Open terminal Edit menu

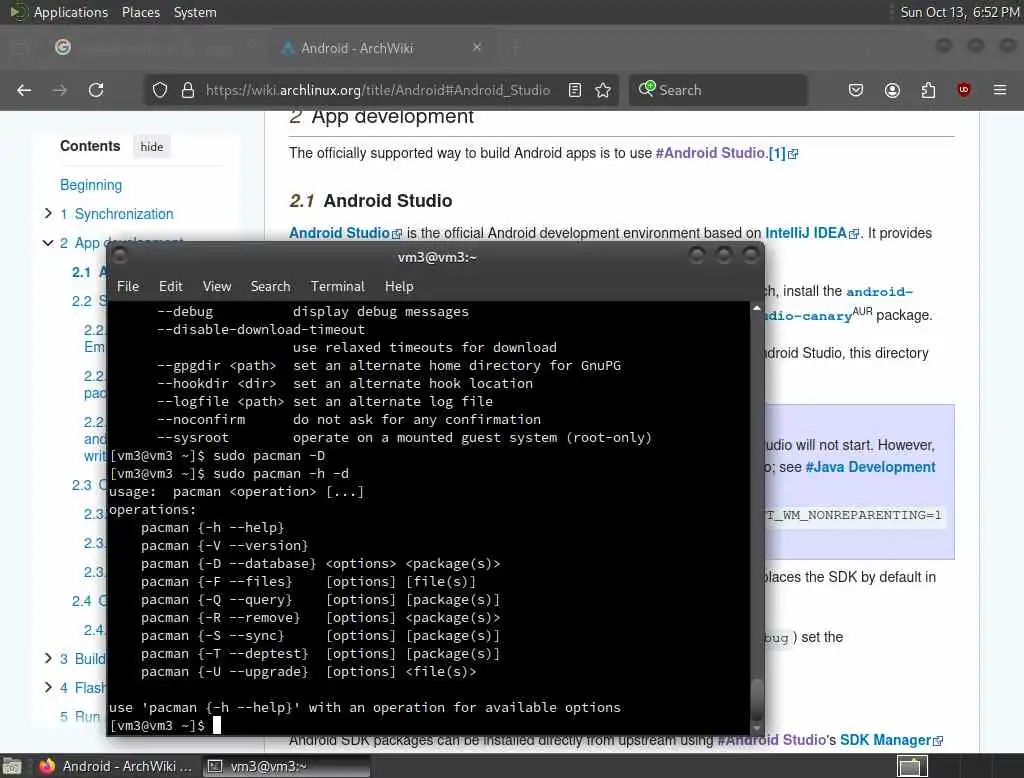click(x=170, y=286)
